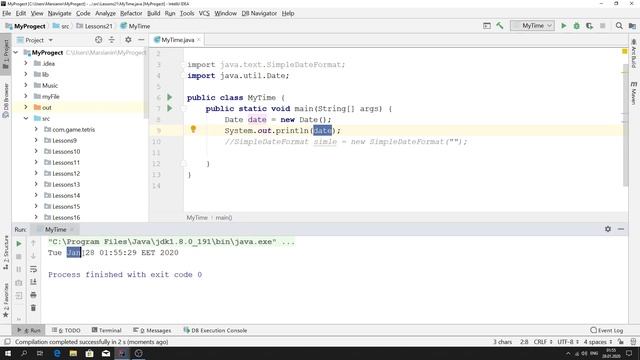Click the 4 spaces indent selector

[598, 342]
